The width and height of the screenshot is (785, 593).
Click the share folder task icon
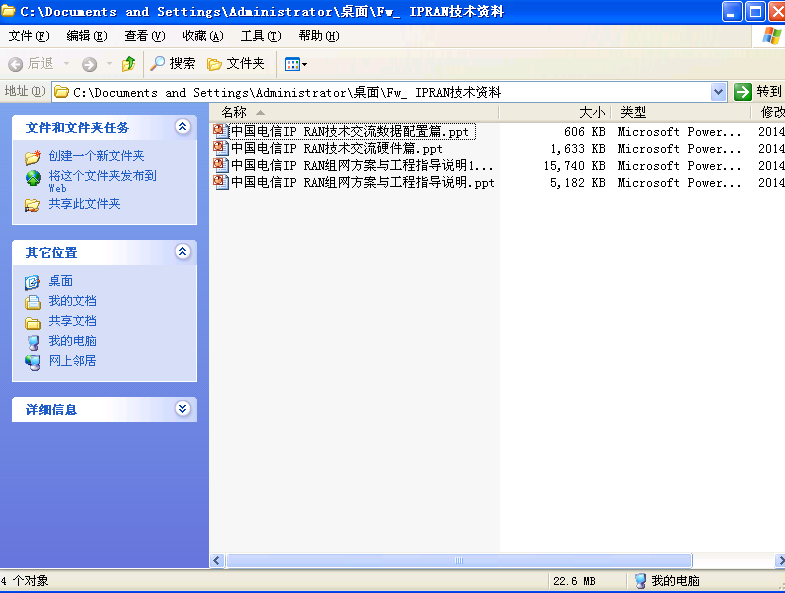[33, 205]
